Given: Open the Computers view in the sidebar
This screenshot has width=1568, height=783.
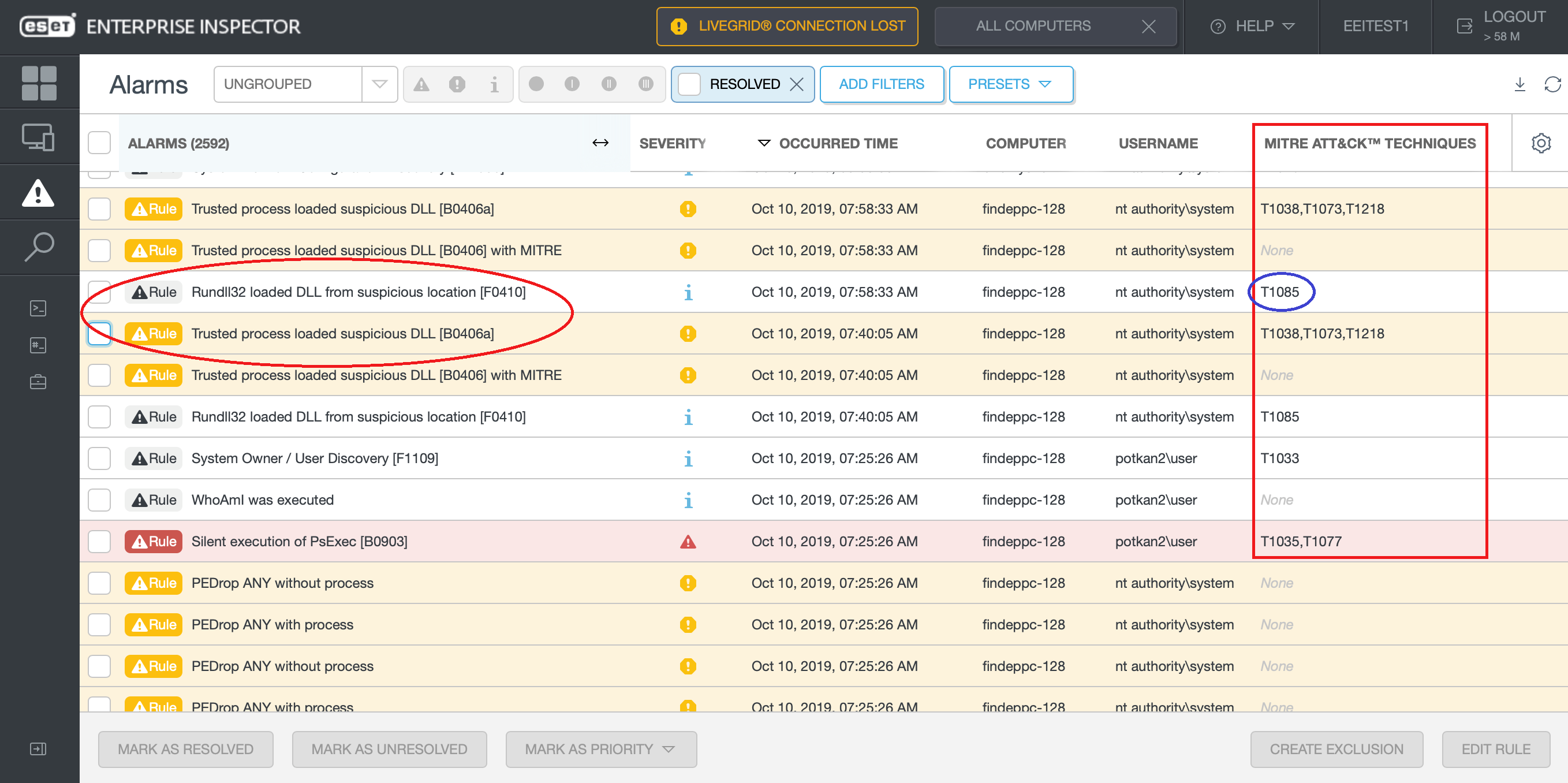Looking at the screenshot, I should [39, 136].
